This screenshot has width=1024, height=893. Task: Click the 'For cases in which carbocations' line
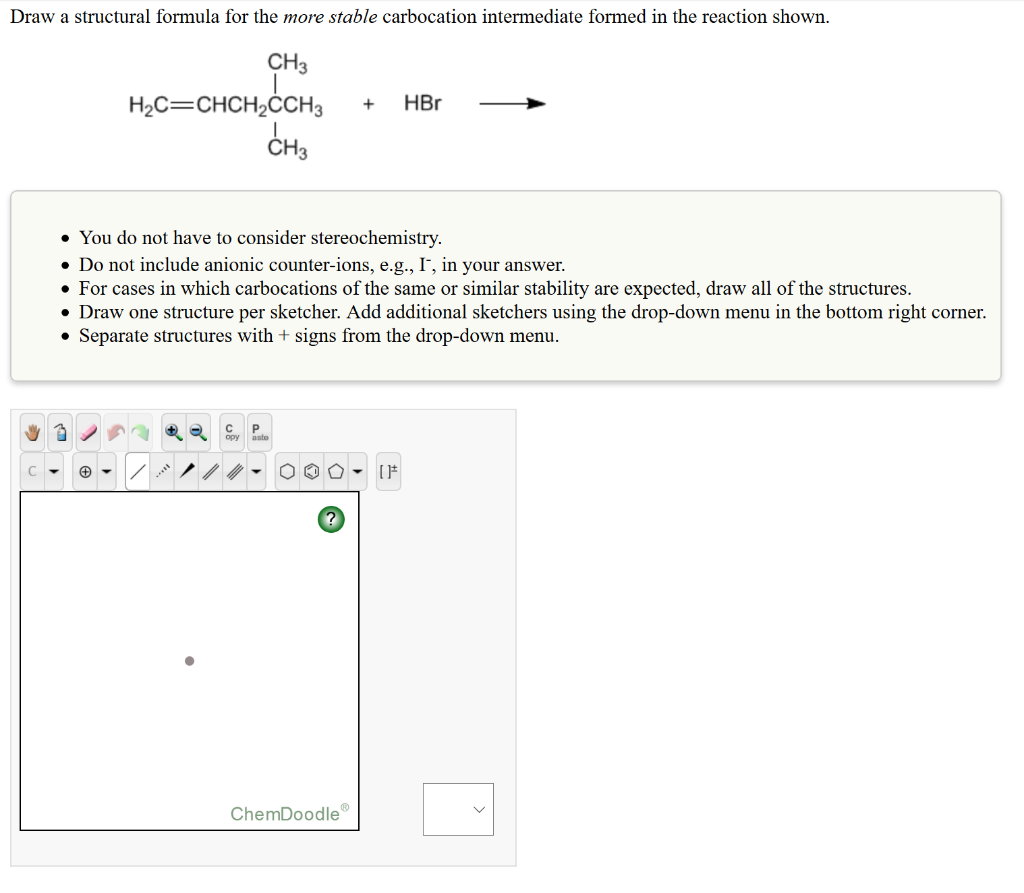[x=495, y=288]
